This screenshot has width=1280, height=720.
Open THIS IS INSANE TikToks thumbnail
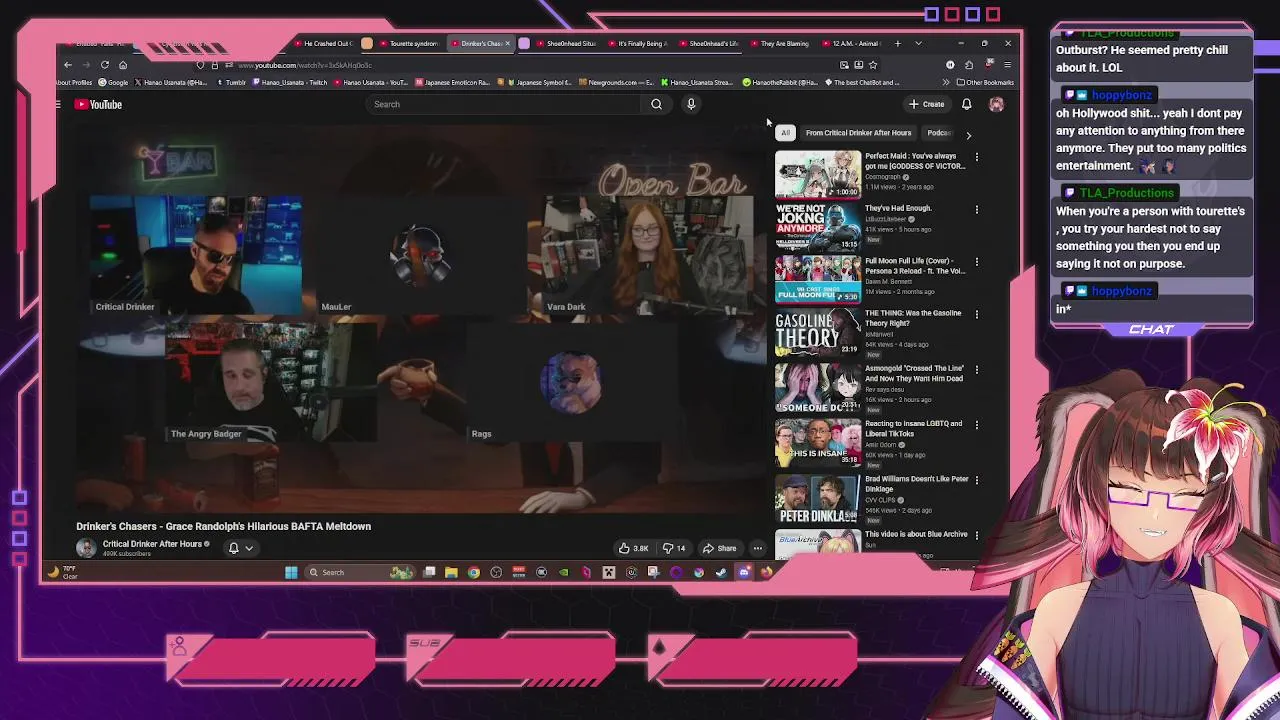[x=818, y=441]
